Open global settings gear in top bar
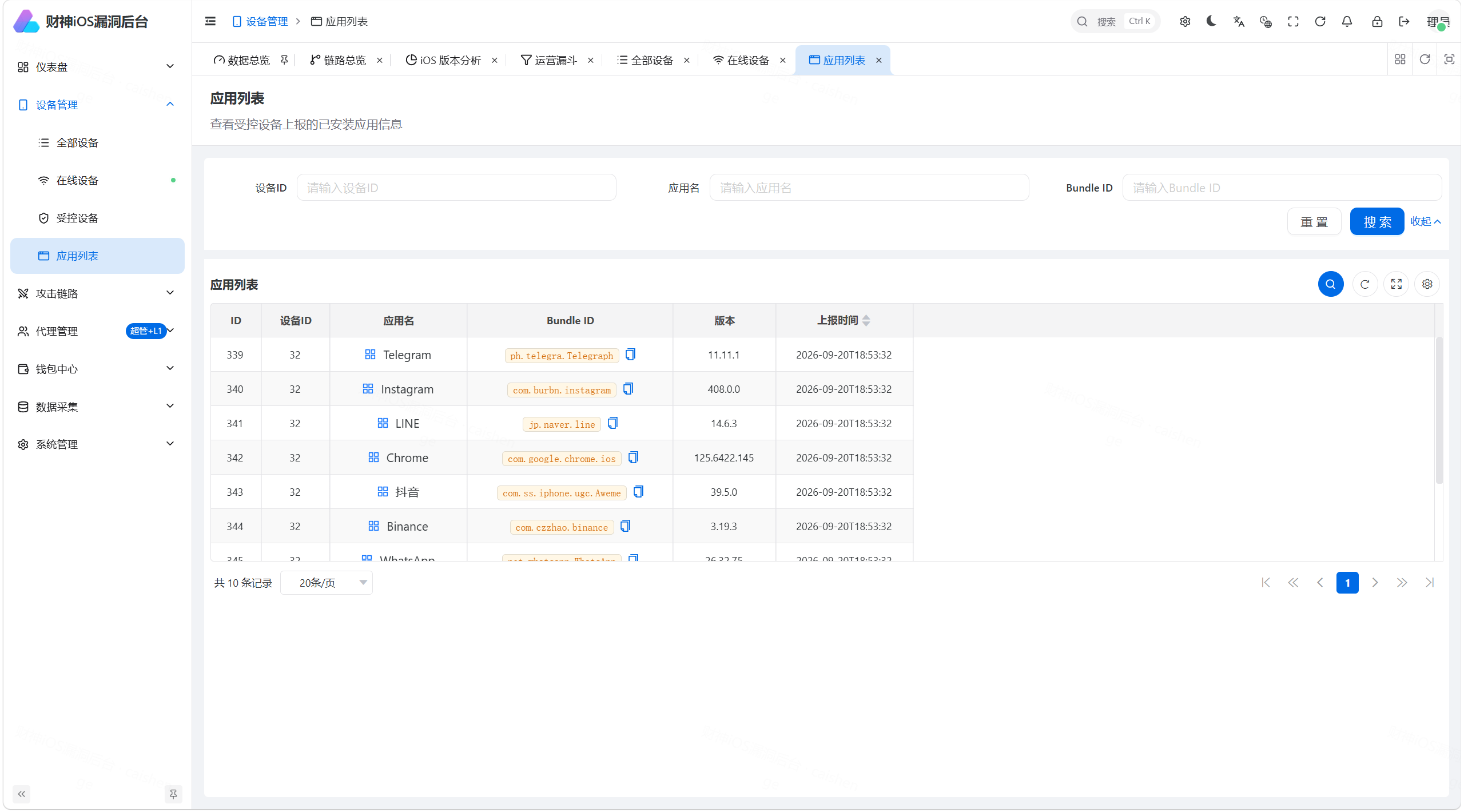 (x=1185, y=21)
